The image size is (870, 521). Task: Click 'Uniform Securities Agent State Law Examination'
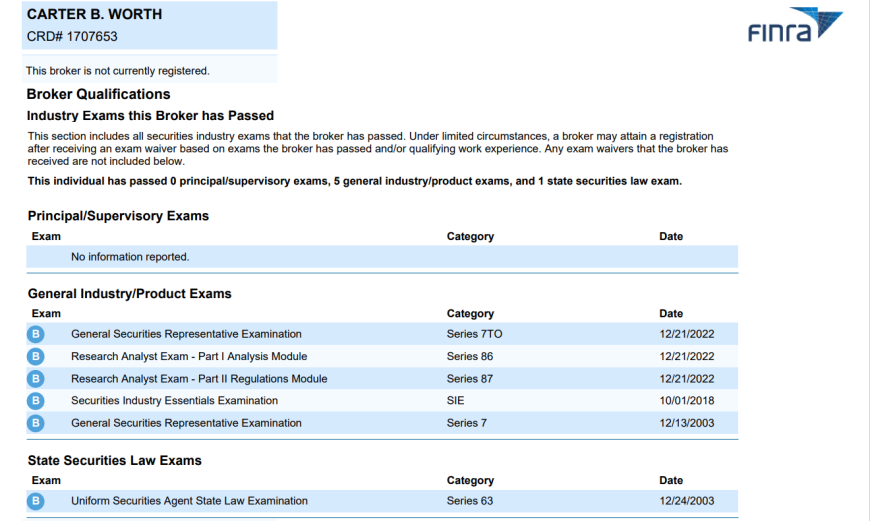(x=189, y=501)
